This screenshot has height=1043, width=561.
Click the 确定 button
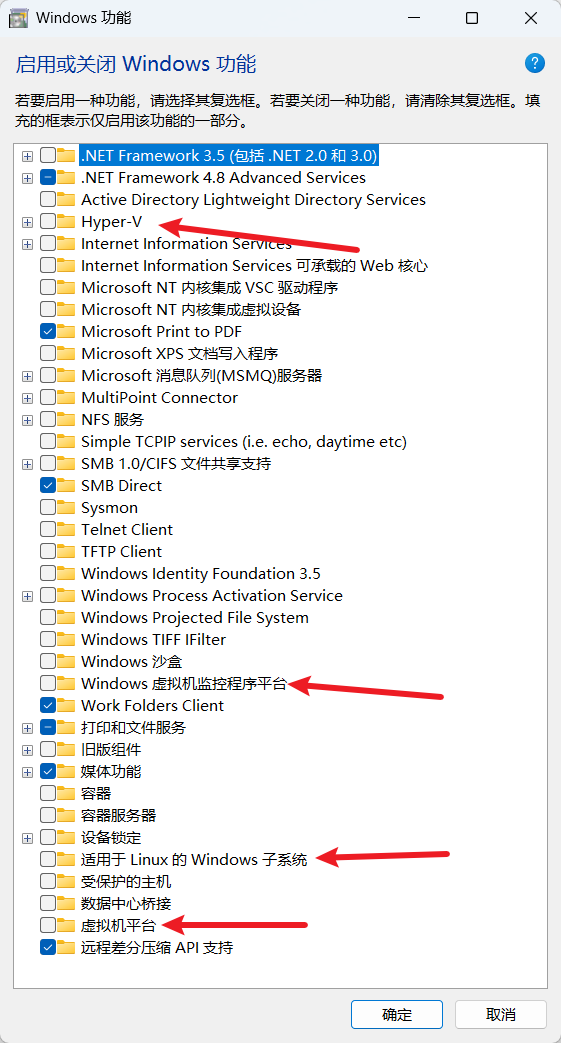pyautogui.click(x=397, y=1014)
